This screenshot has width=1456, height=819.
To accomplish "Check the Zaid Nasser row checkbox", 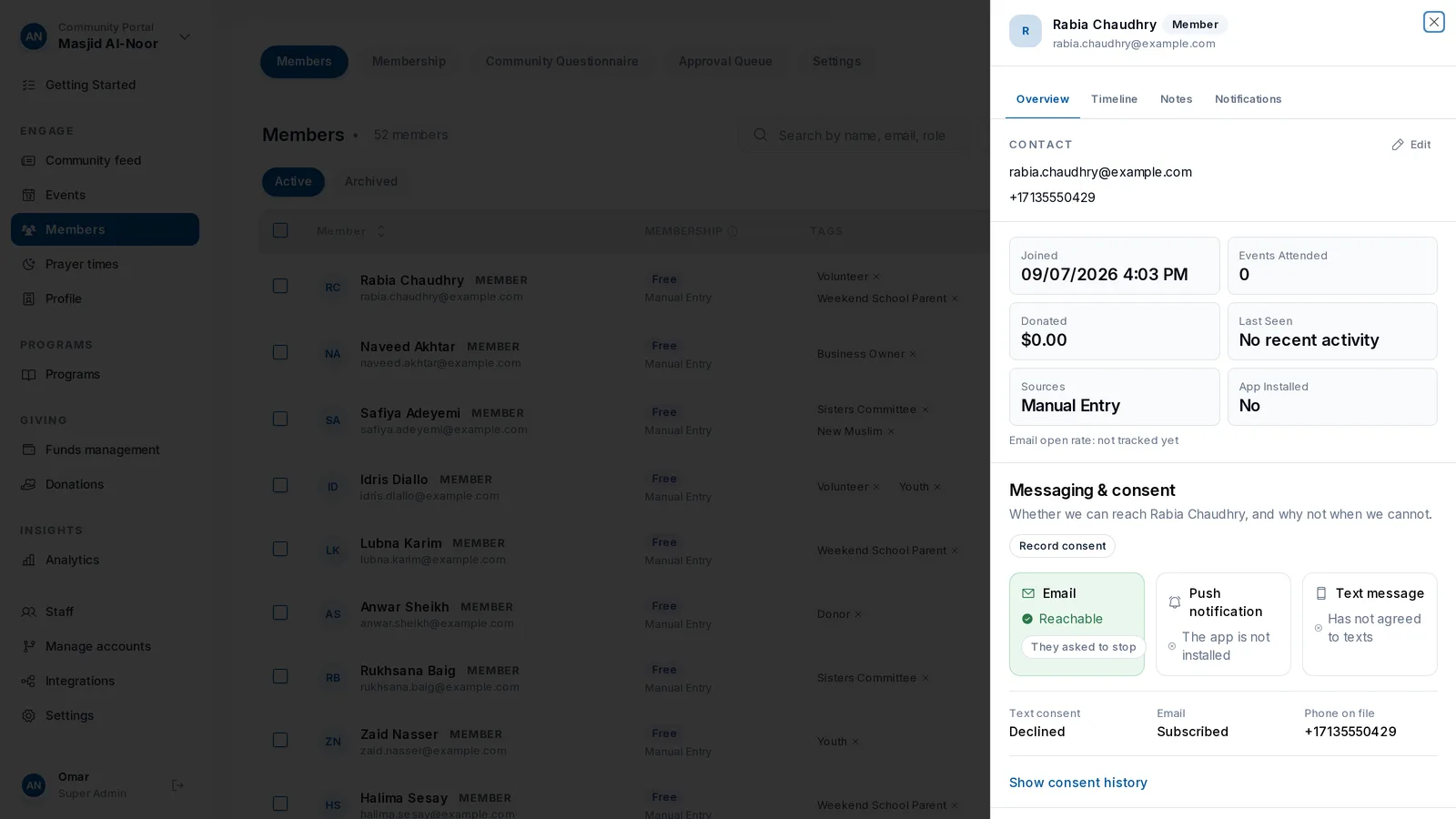I will click(x=280, y=740).
